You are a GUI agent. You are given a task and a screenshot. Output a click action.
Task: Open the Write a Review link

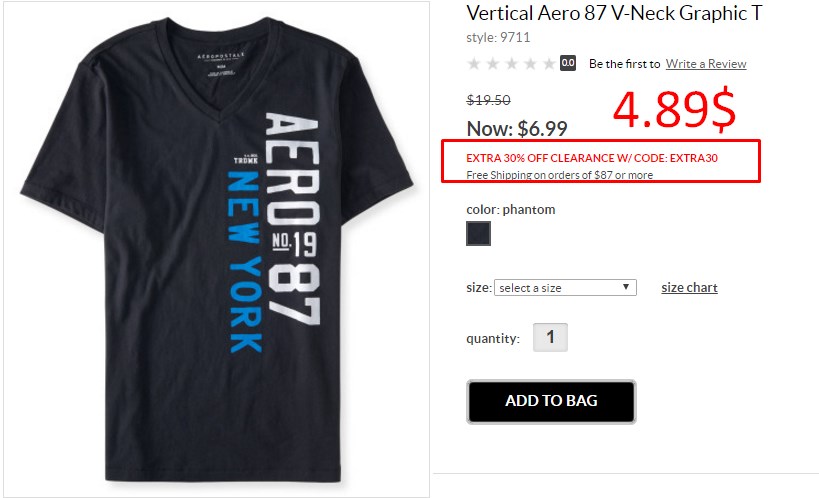pyautogui.click(x=706, y=64)
